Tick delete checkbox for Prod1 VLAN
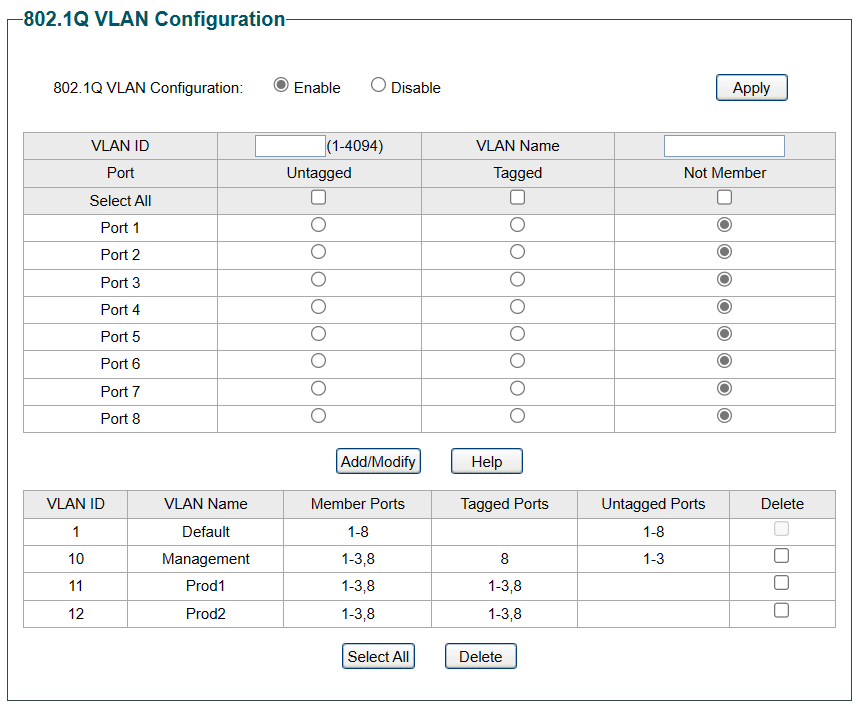 point(782,583)
